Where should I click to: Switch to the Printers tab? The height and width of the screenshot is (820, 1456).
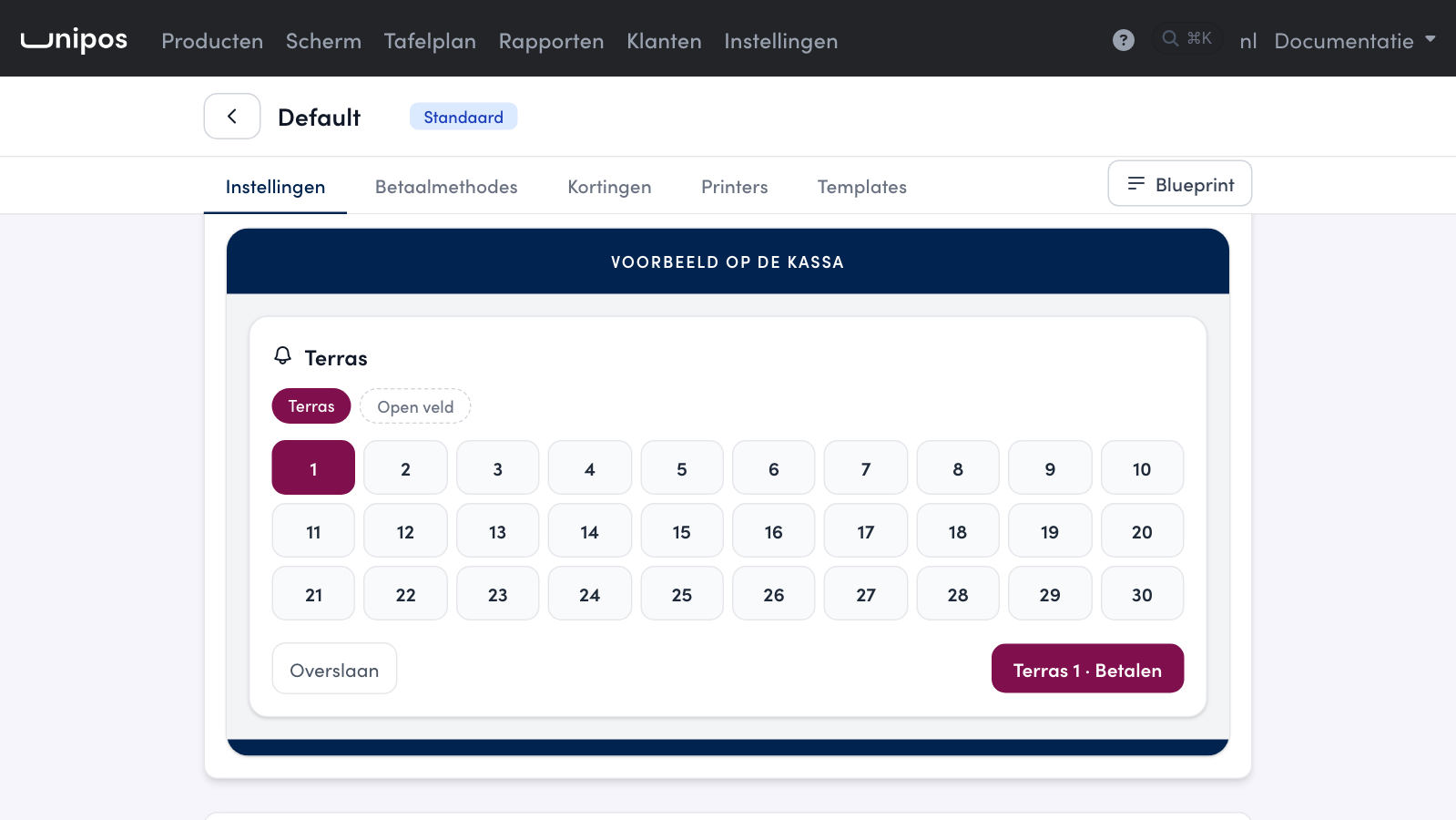coord(734,187)
